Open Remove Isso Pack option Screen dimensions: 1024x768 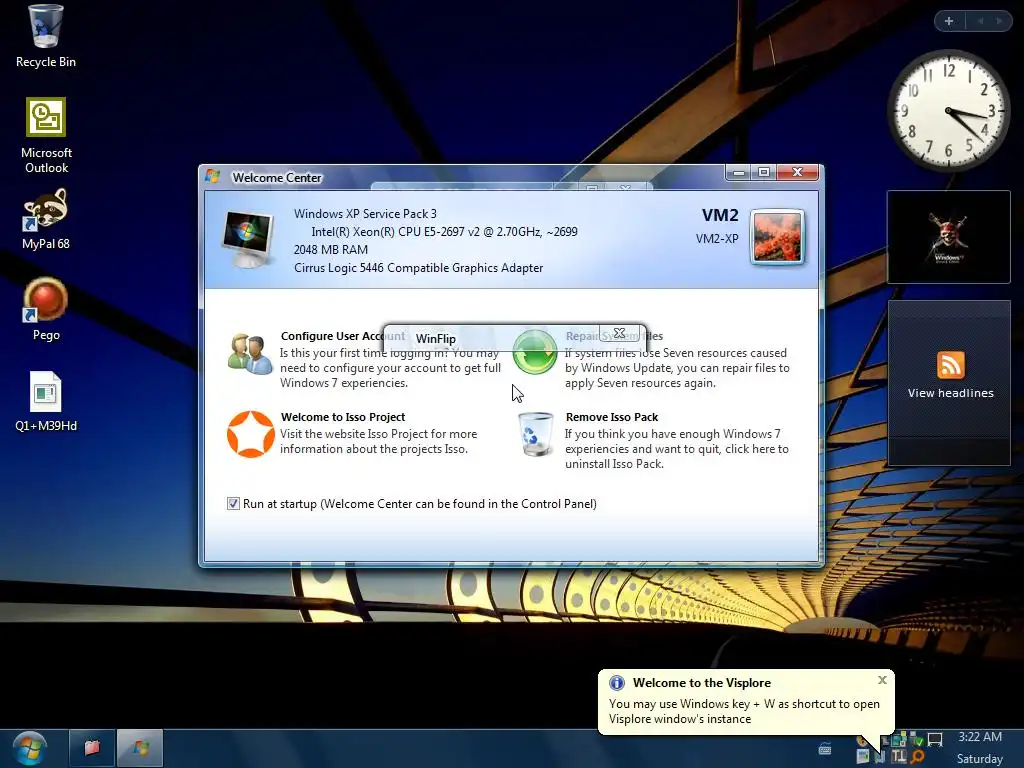[x=611, y=417]
